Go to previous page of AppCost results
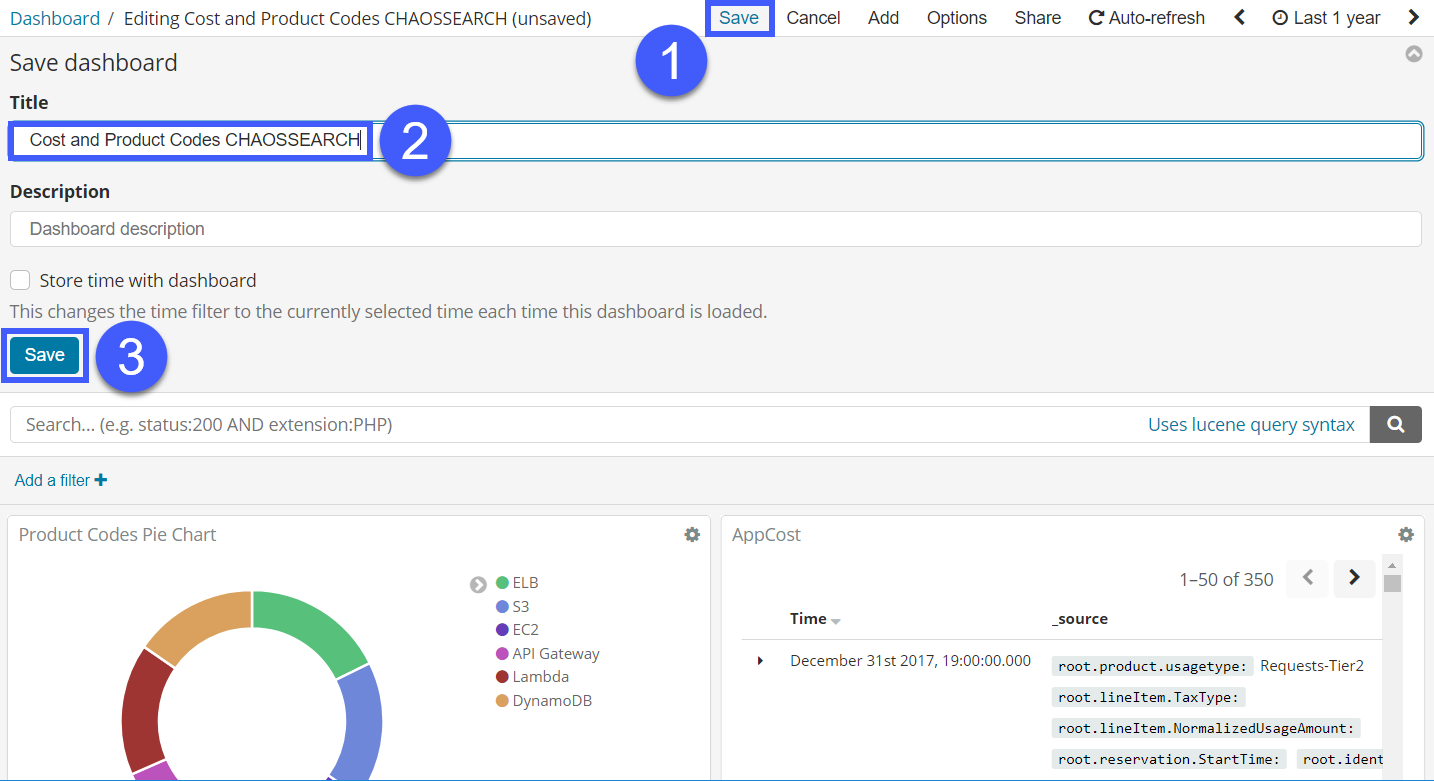 click(x=1308, y=578)
